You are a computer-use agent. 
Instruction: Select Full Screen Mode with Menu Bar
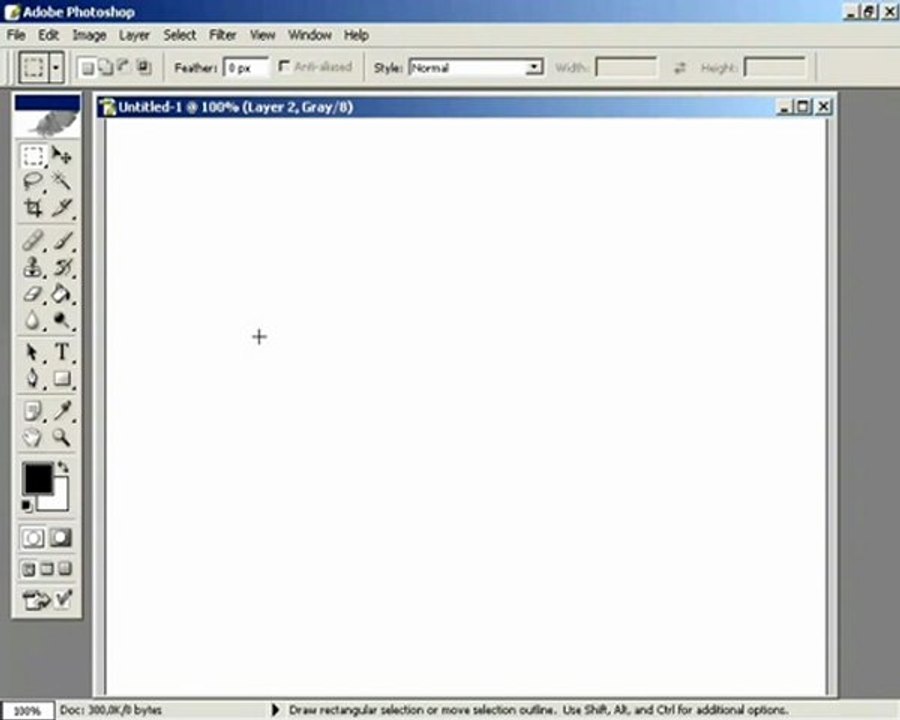pos(47,569)
